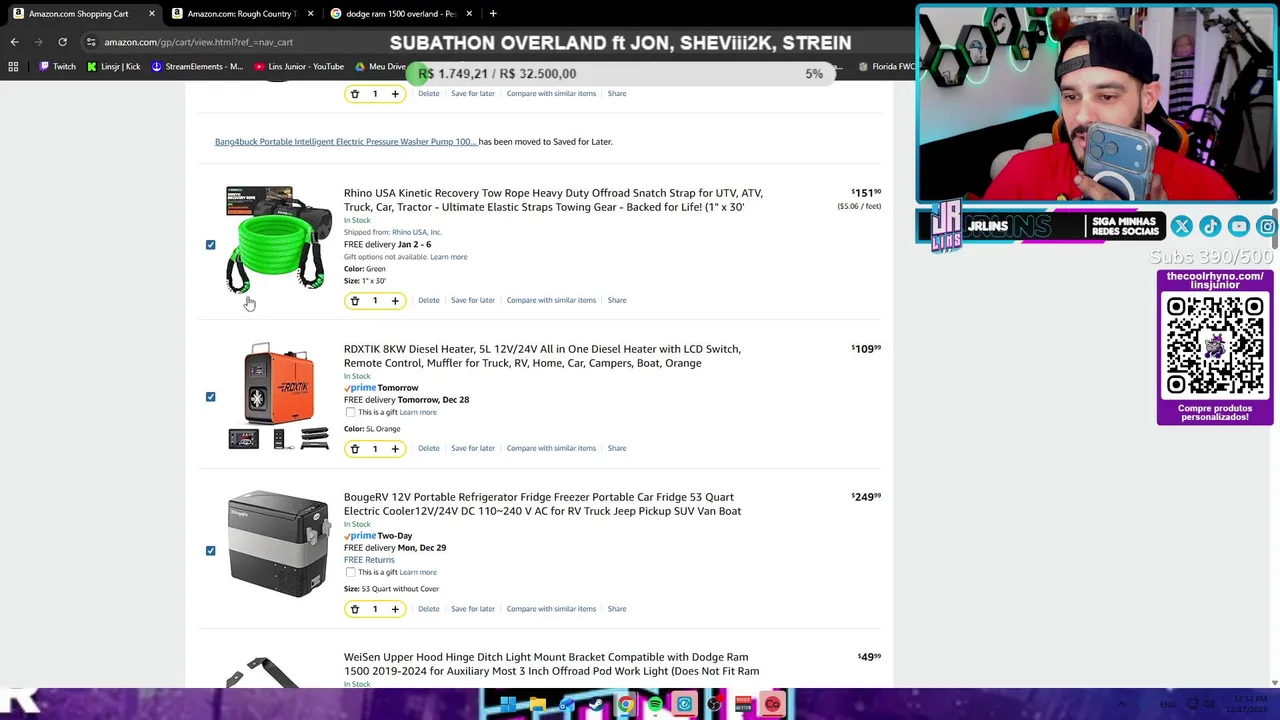Open the Apps grid in bookmarks bar

tap(13, 67)
